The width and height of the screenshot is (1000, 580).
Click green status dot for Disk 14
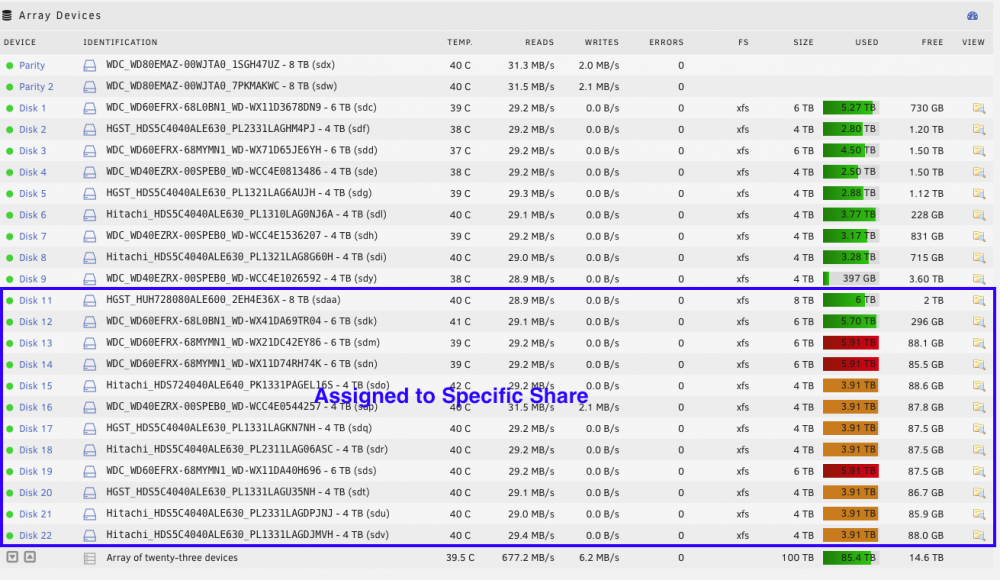click(x=10, y=365)
